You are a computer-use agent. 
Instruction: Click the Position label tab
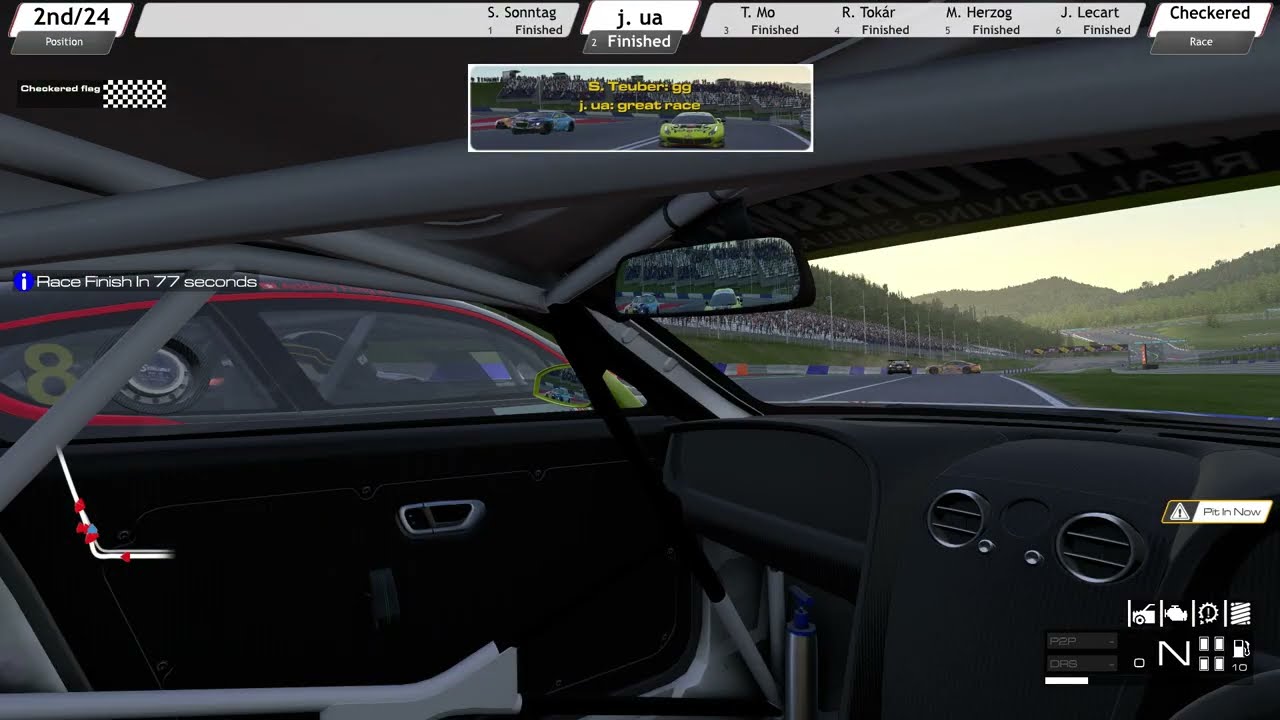tap(64, 42)
